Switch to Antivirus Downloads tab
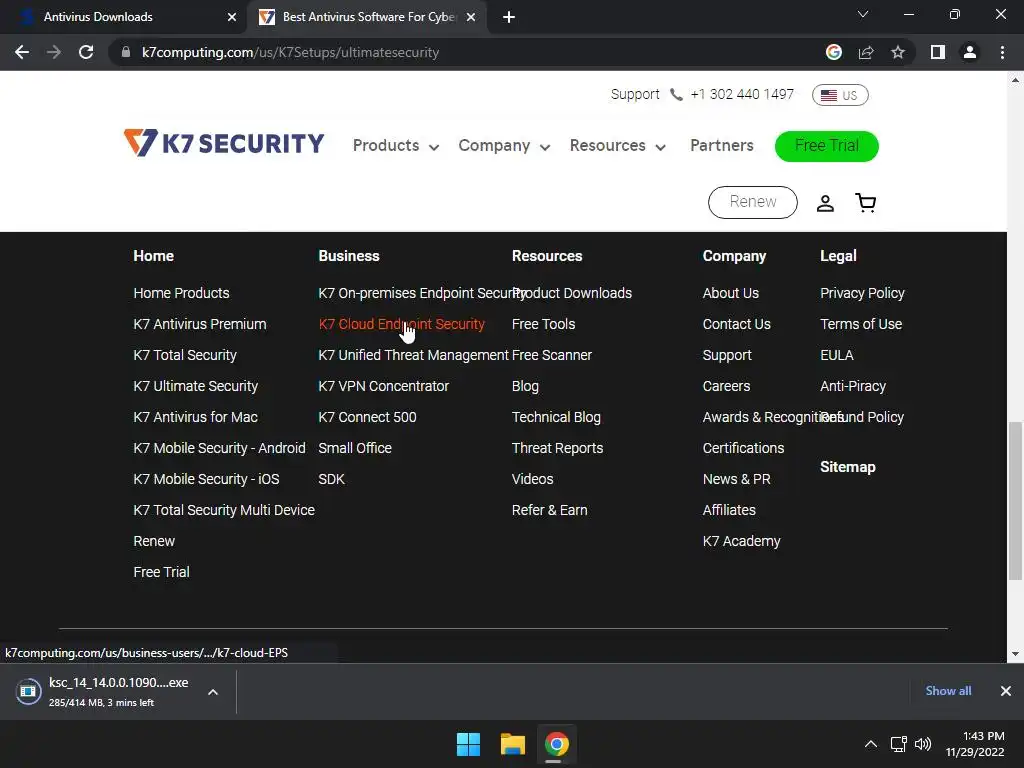 pyautogui.click(x=124, y=17)
